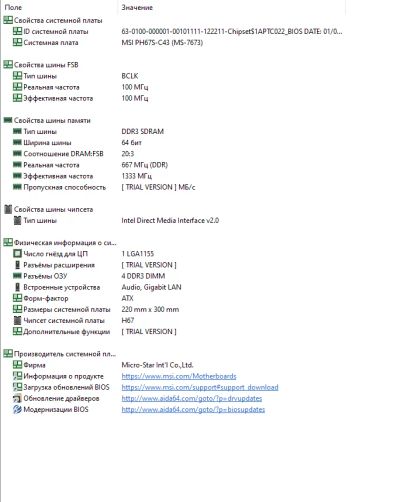Image resolution: width=400 pixels, height=502 pixels.
Task: Select the BCLK bus type value
Action: point(130,76)
